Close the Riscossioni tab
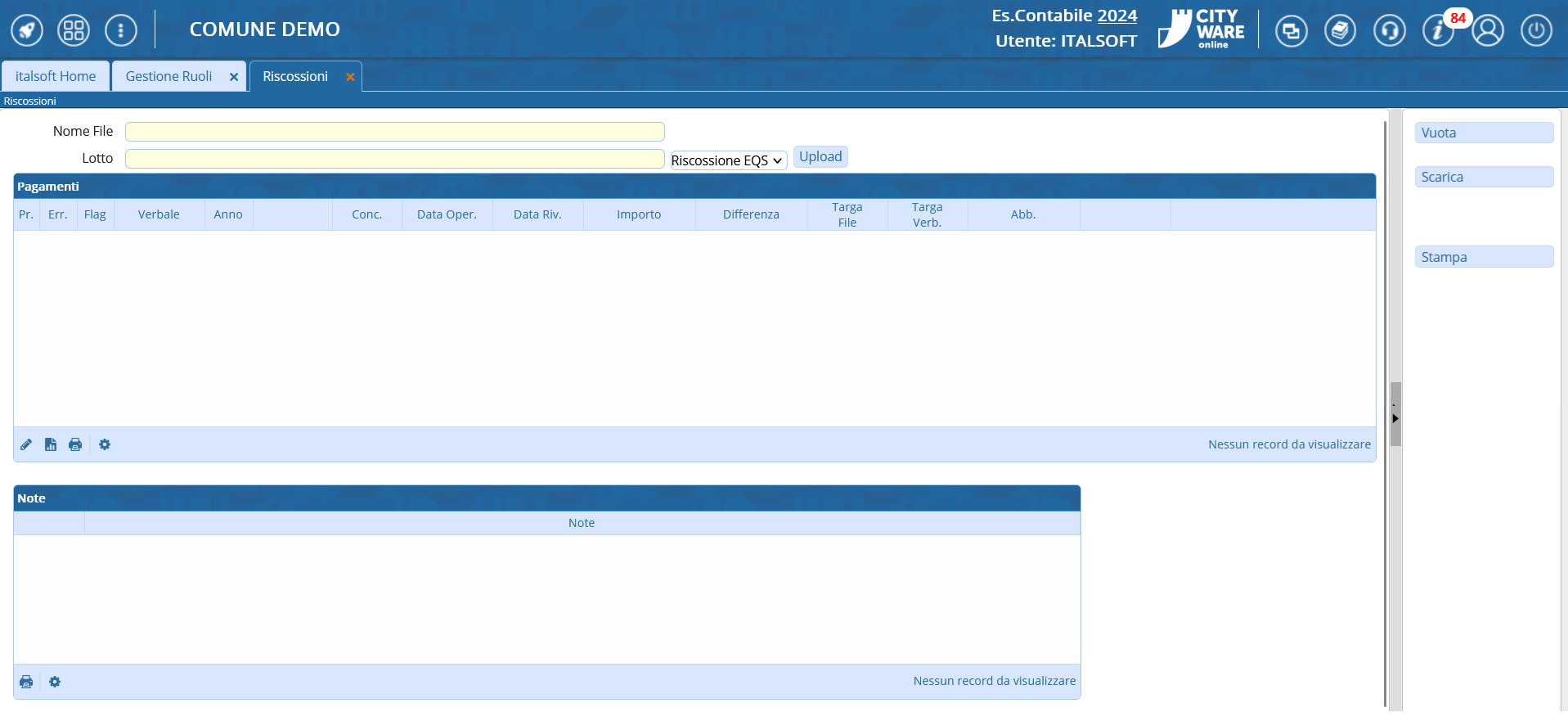The height and width of the screenshot is (721, 1568). [350, 77]
